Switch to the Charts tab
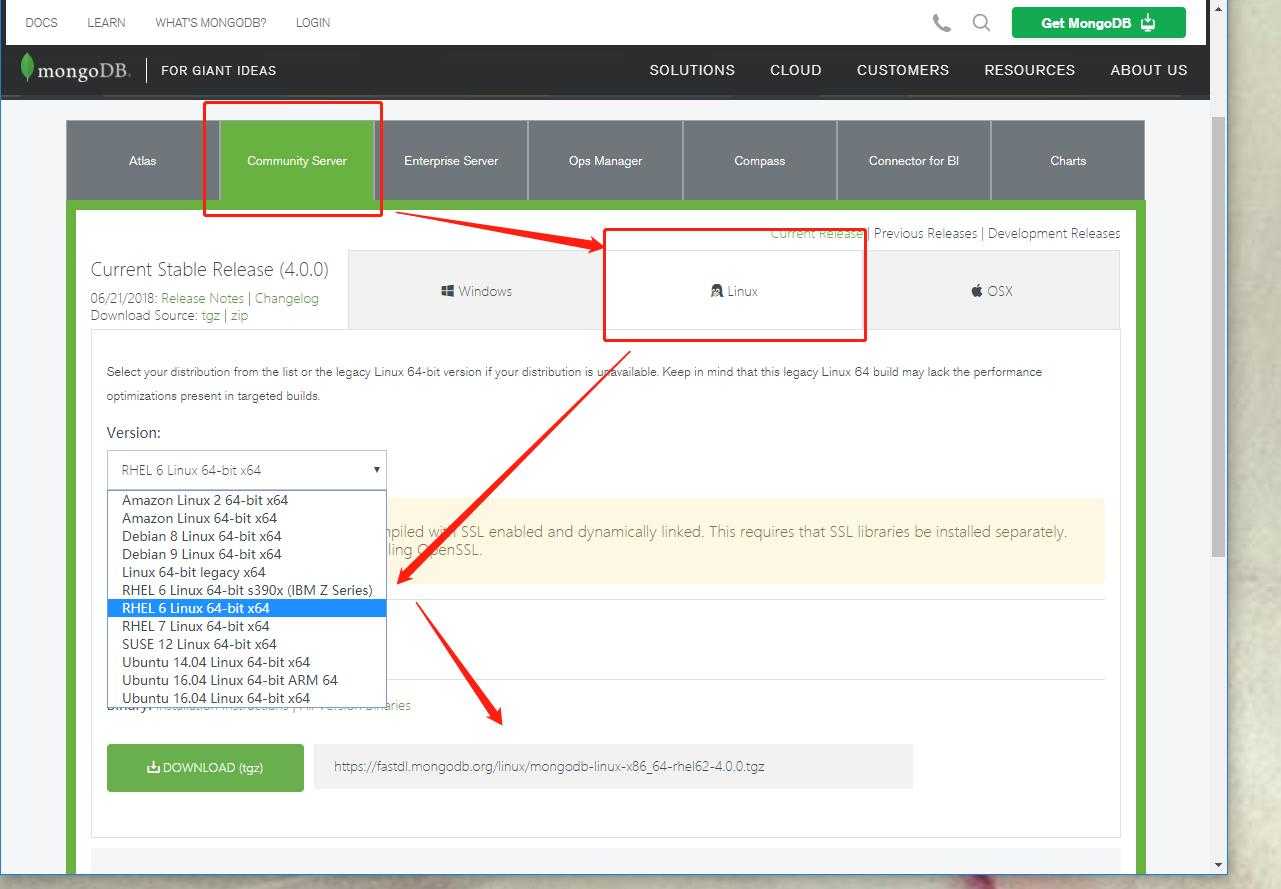1281x889 pixels. click(1068, 161)
